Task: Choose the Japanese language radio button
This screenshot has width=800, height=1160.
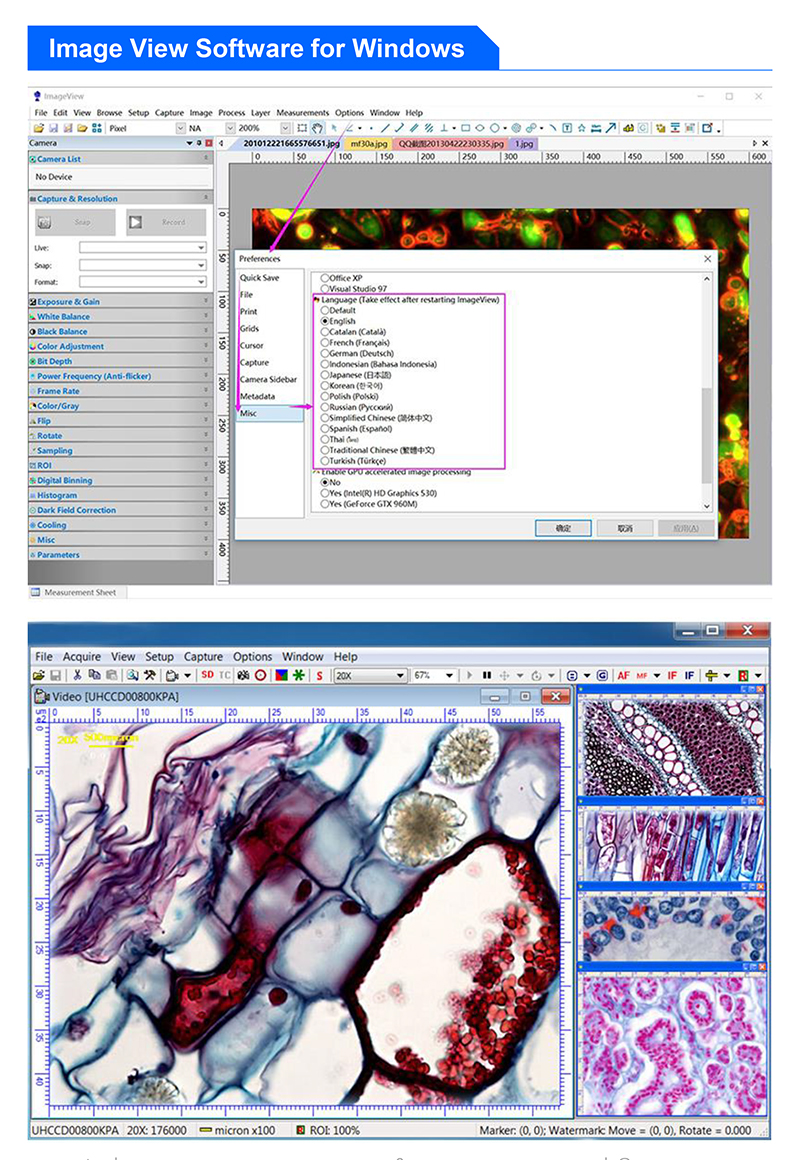Action: click(x=325, y=375)
